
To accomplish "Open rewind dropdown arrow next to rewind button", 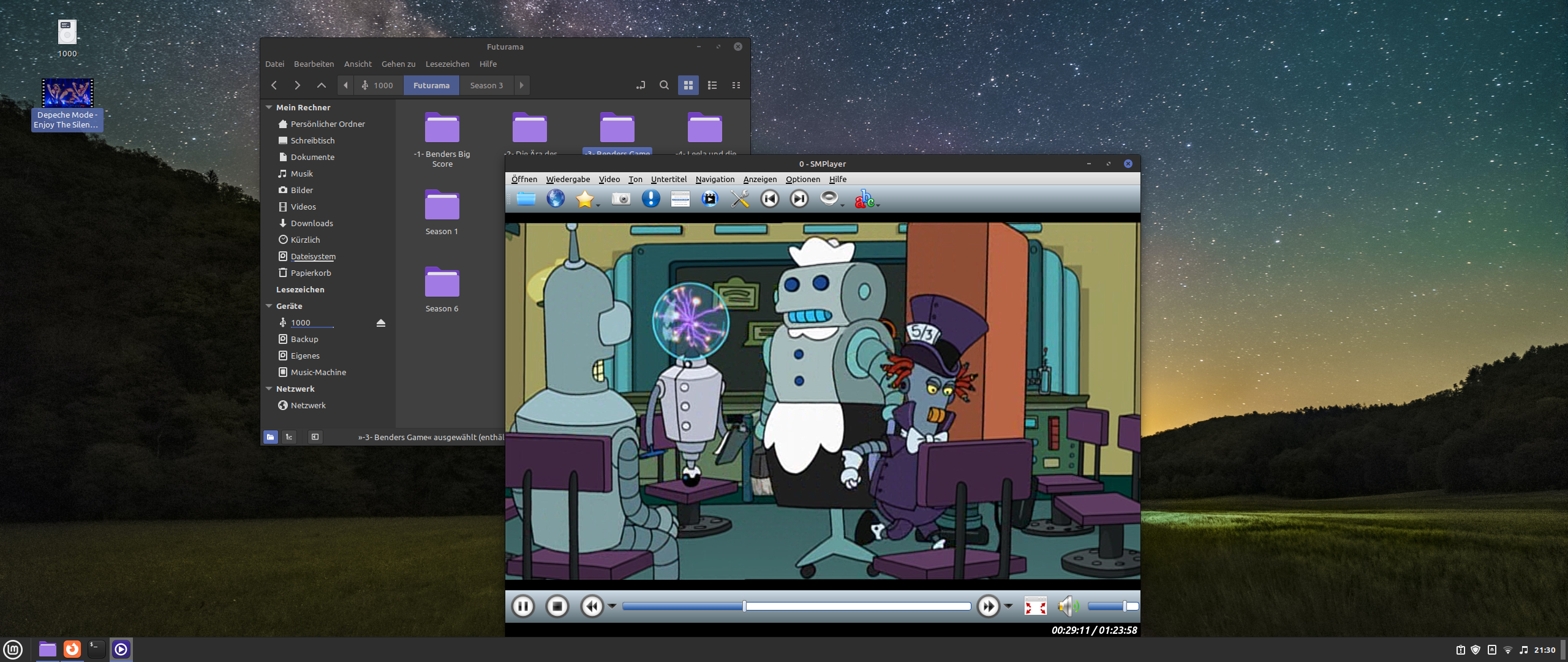I will [612, 606].
